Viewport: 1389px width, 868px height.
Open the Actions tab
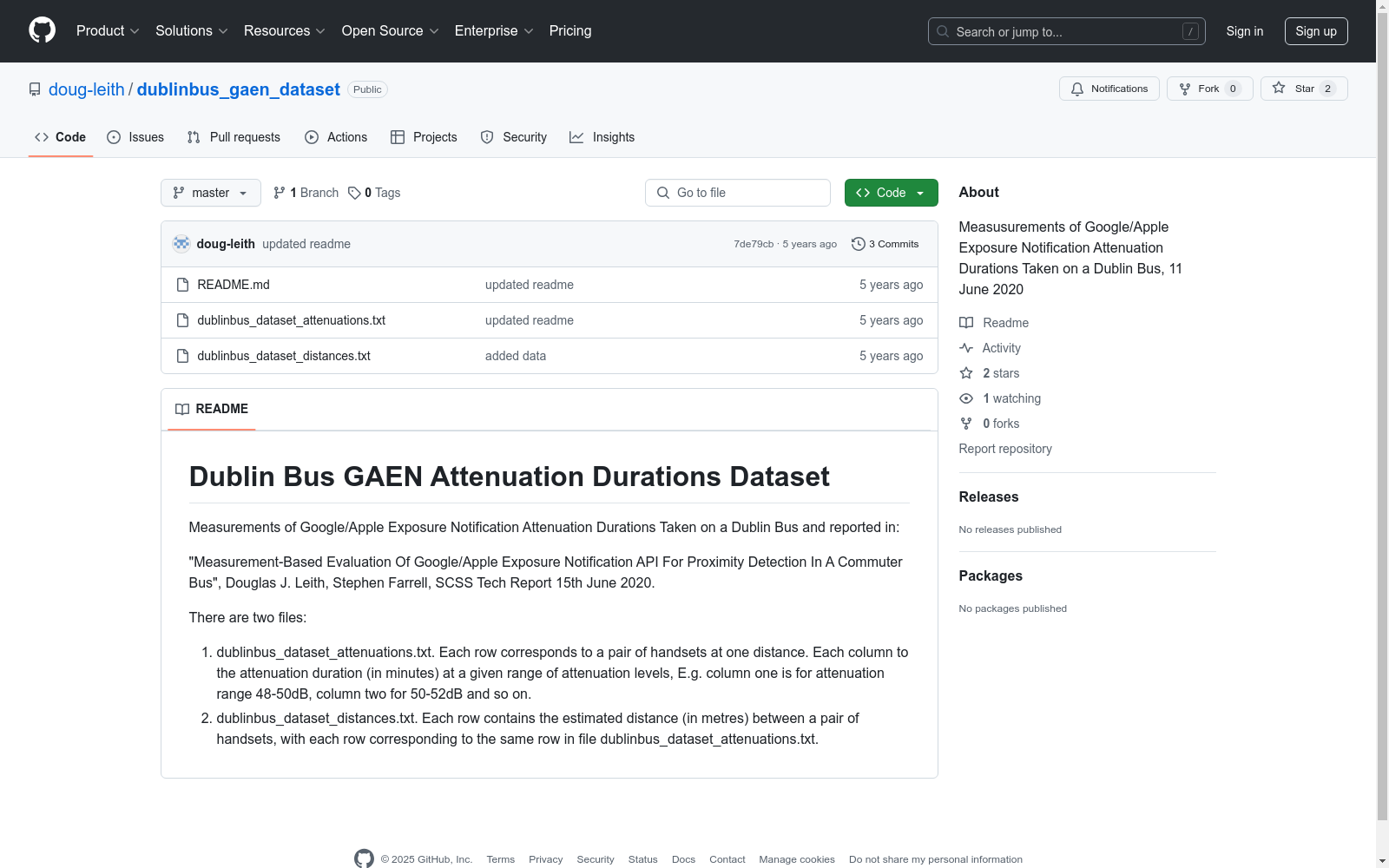336,137
